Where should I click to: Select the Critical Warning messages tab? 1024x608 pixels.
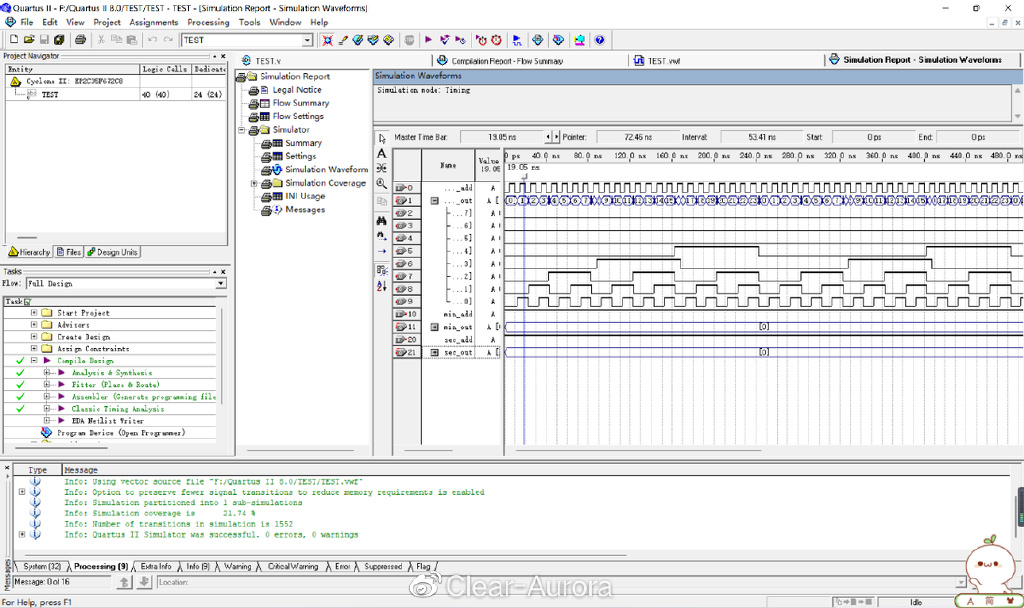[x=293, y=566]
